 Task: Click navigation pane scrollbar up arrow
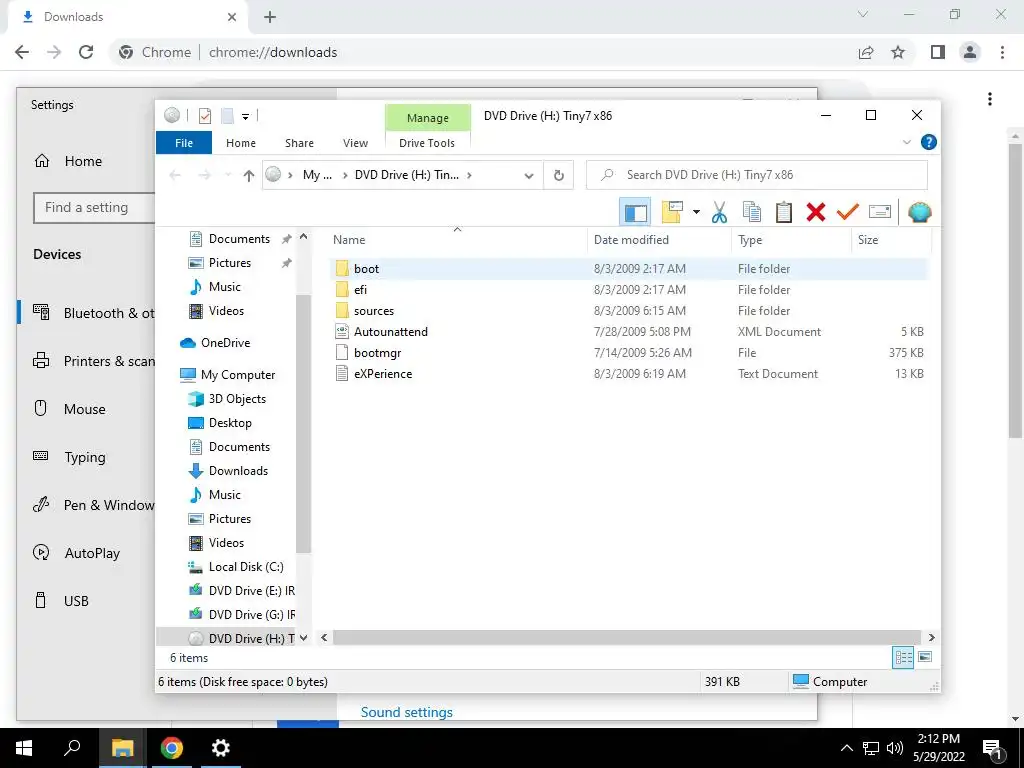(x=303, y=238)
